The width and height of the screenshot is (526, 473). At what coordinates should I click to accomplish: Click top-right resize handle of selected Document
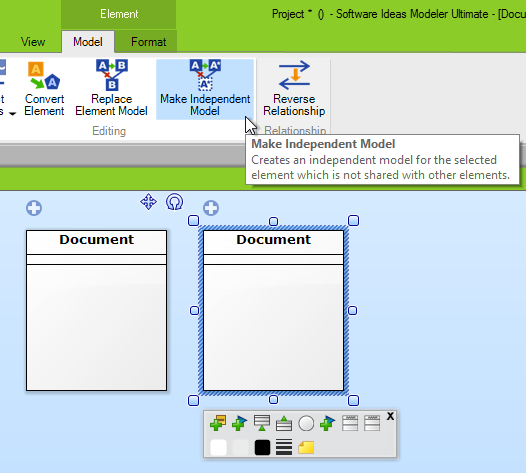pos(354,220)
